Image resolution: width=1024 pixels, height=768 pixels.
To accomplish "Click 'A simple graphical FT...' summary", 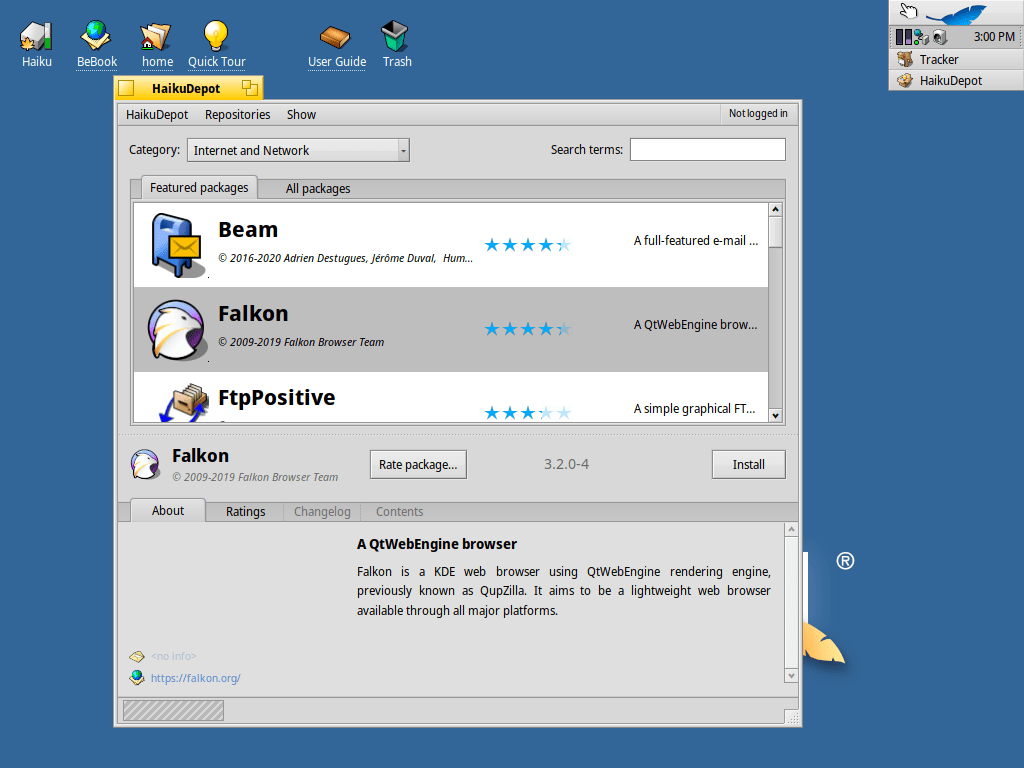I will pos(694,409).
